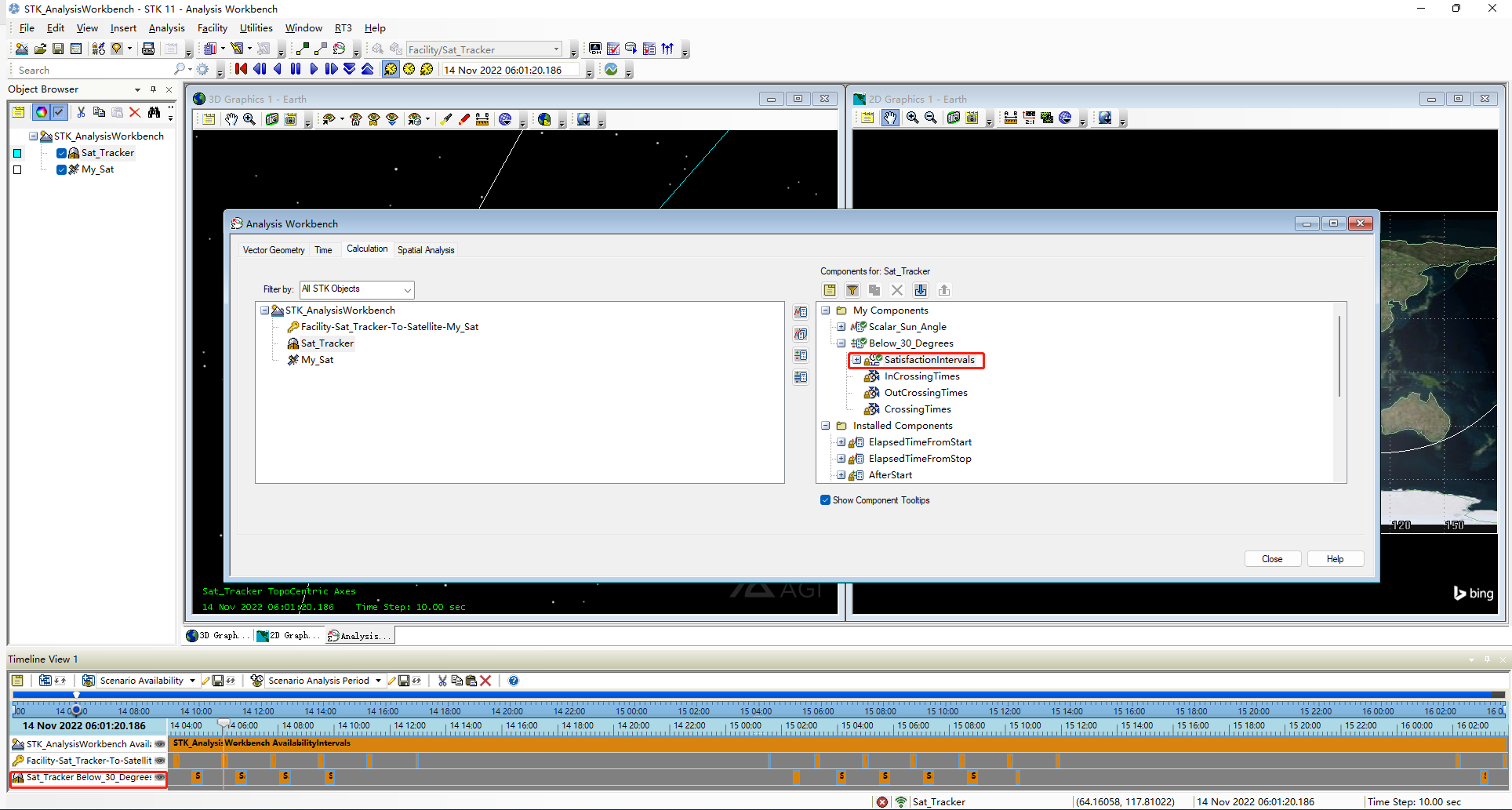Click the Close button in Analysis Workbench
The height and width of the screenshot is (810, 1512).
tap(1272, 559)
